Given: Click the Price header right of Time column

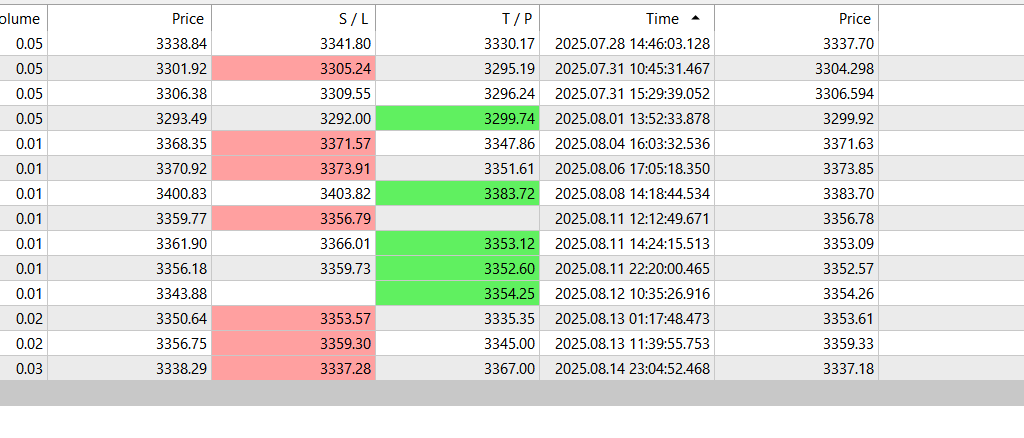Looking at the screenshot, I should 855,18.
